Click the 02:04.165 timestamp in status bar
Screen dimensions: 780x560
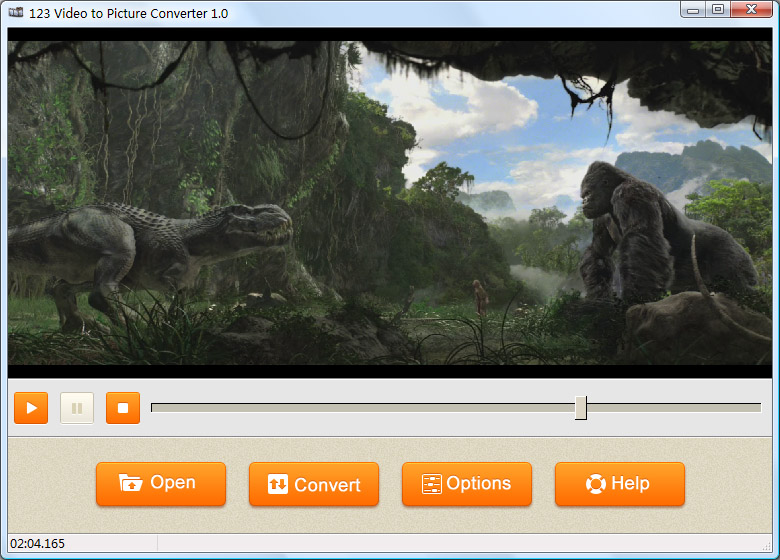coord(37,544)
